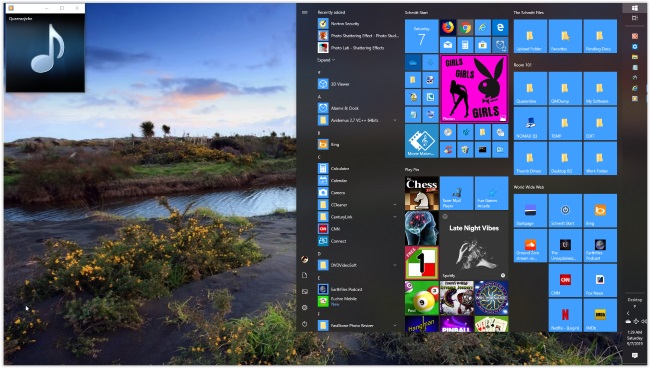
Task: Open the OneDrive cloud tile
Action: point(413,63)
